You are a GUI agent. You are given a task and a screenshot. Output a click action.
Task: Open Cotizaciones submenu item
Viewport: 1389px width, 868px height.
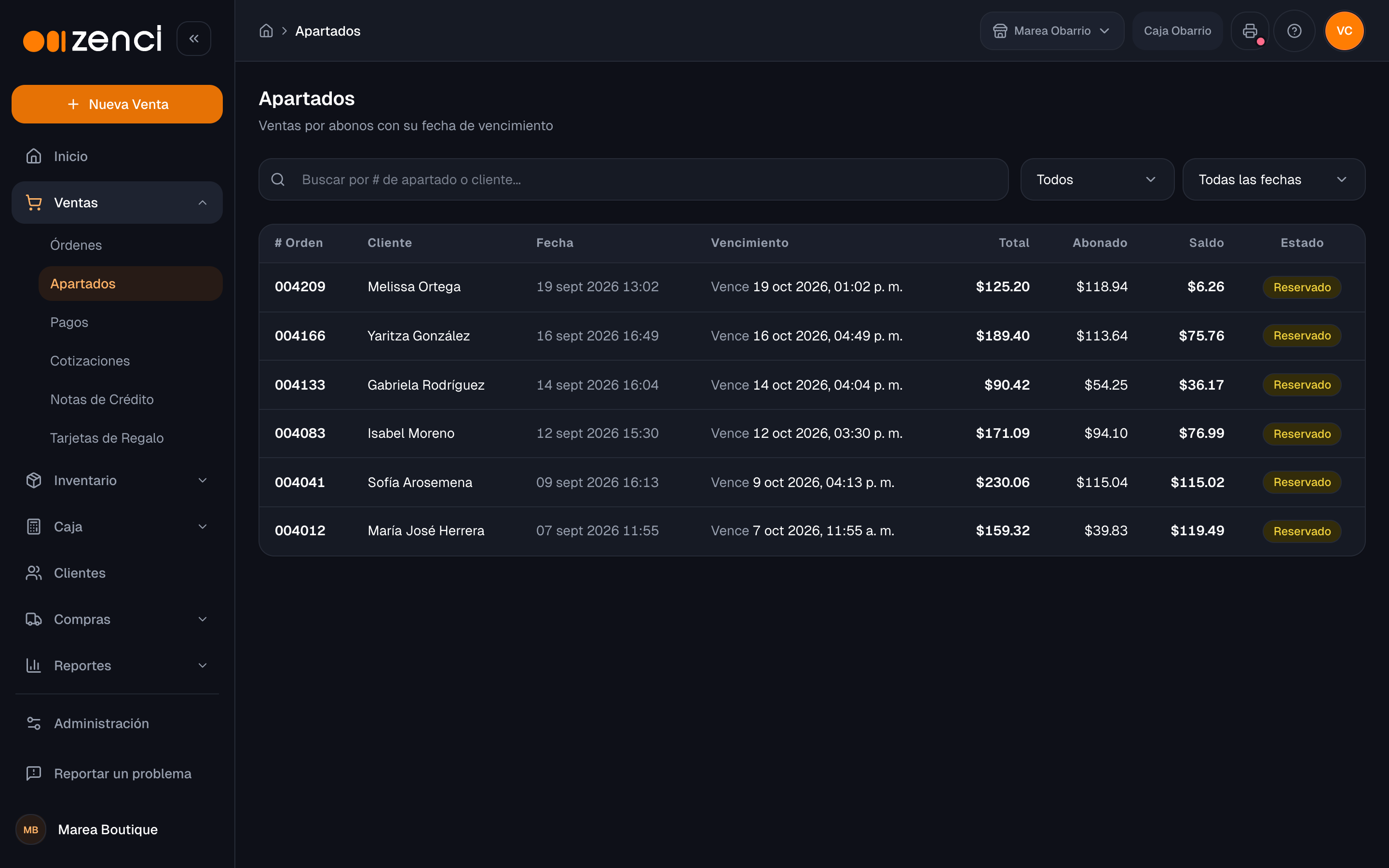(130, 361)
